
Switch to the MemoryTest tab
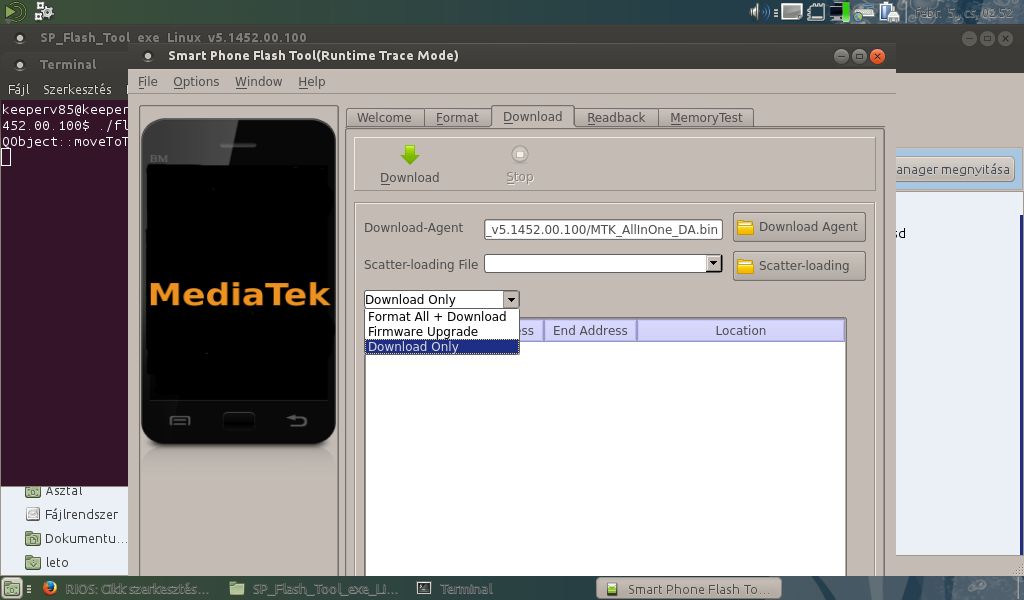(706, 118)
